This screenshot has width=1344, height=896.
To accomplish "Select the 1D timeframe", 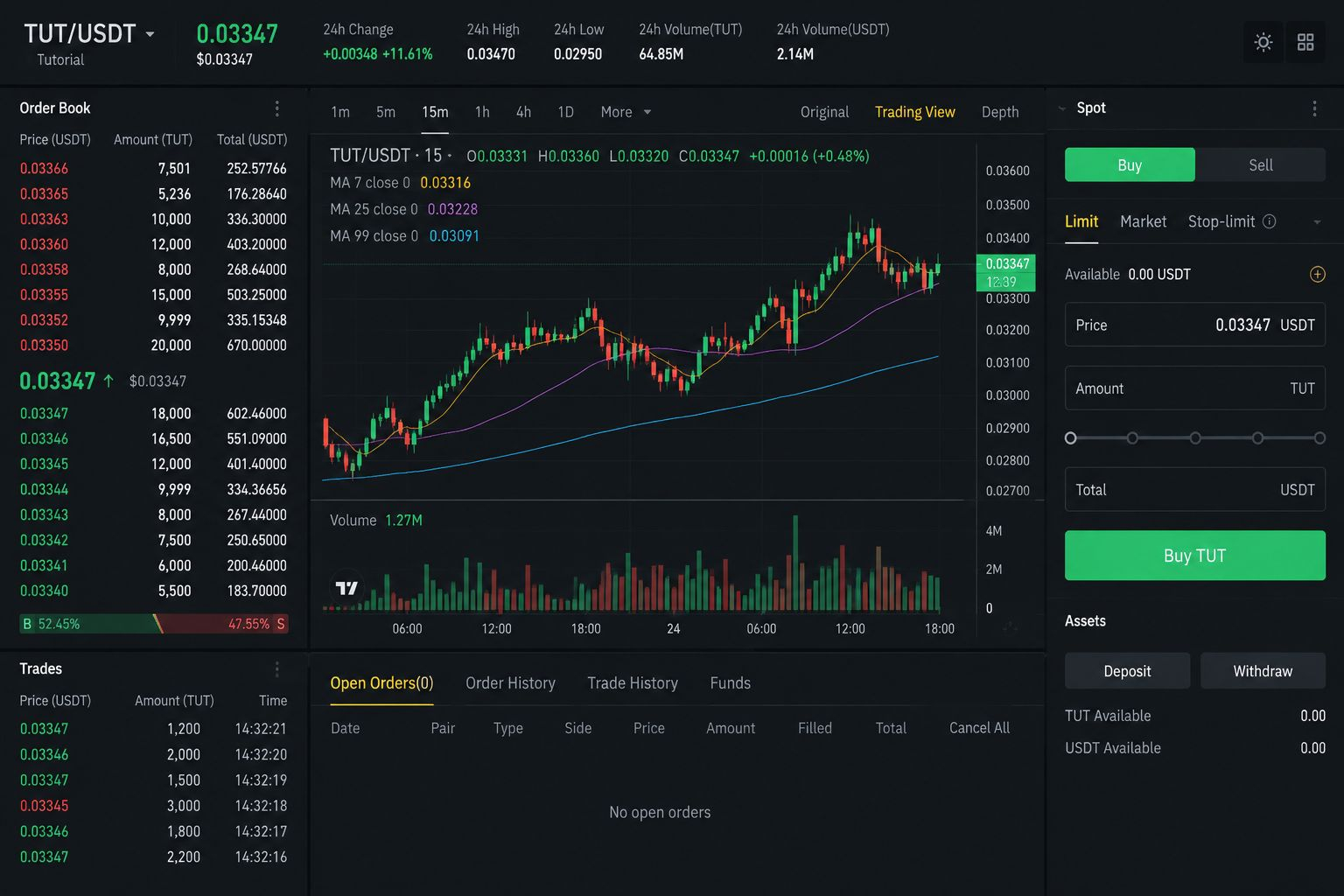I will coord(565,112).
